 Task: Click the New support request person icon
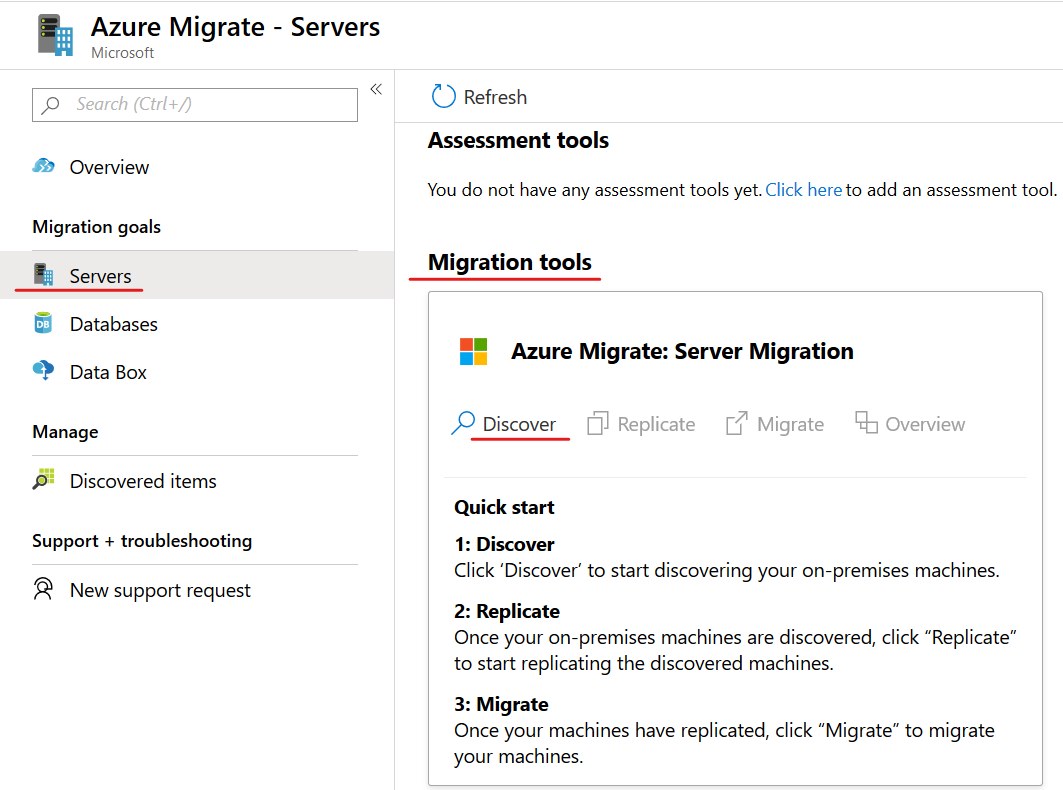tap(43, 589)
